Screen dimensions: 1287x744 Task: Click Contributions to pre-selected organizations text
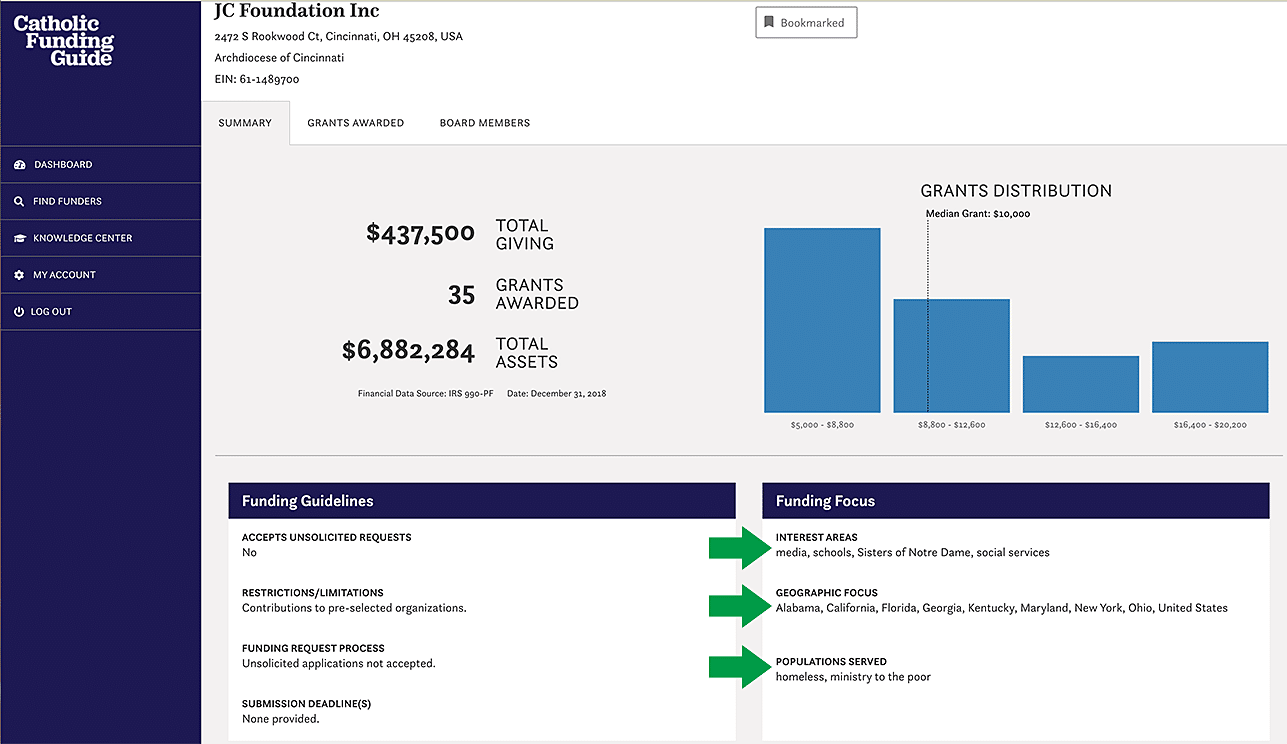pyautogui.click(x=354, y=608)
